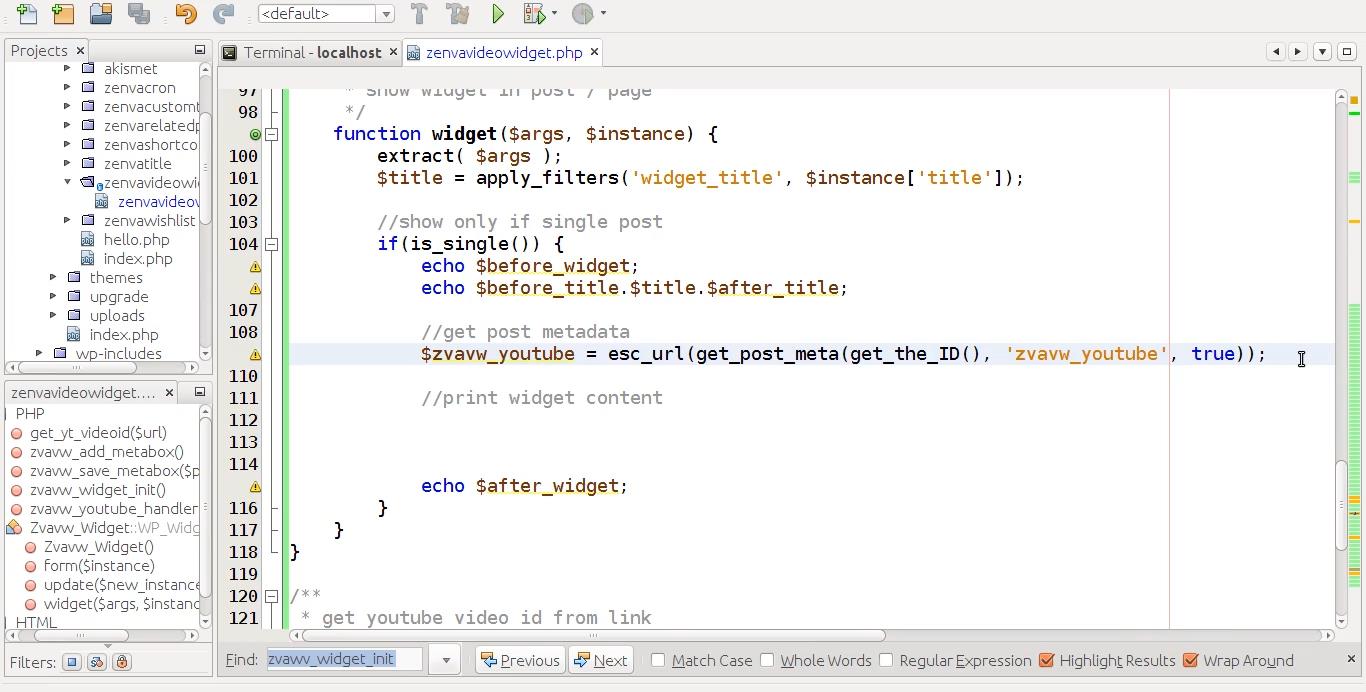The image size is (1366, 692).
Task: Collapse if(is_single()) fold on line 104
Action: (271, 244)
